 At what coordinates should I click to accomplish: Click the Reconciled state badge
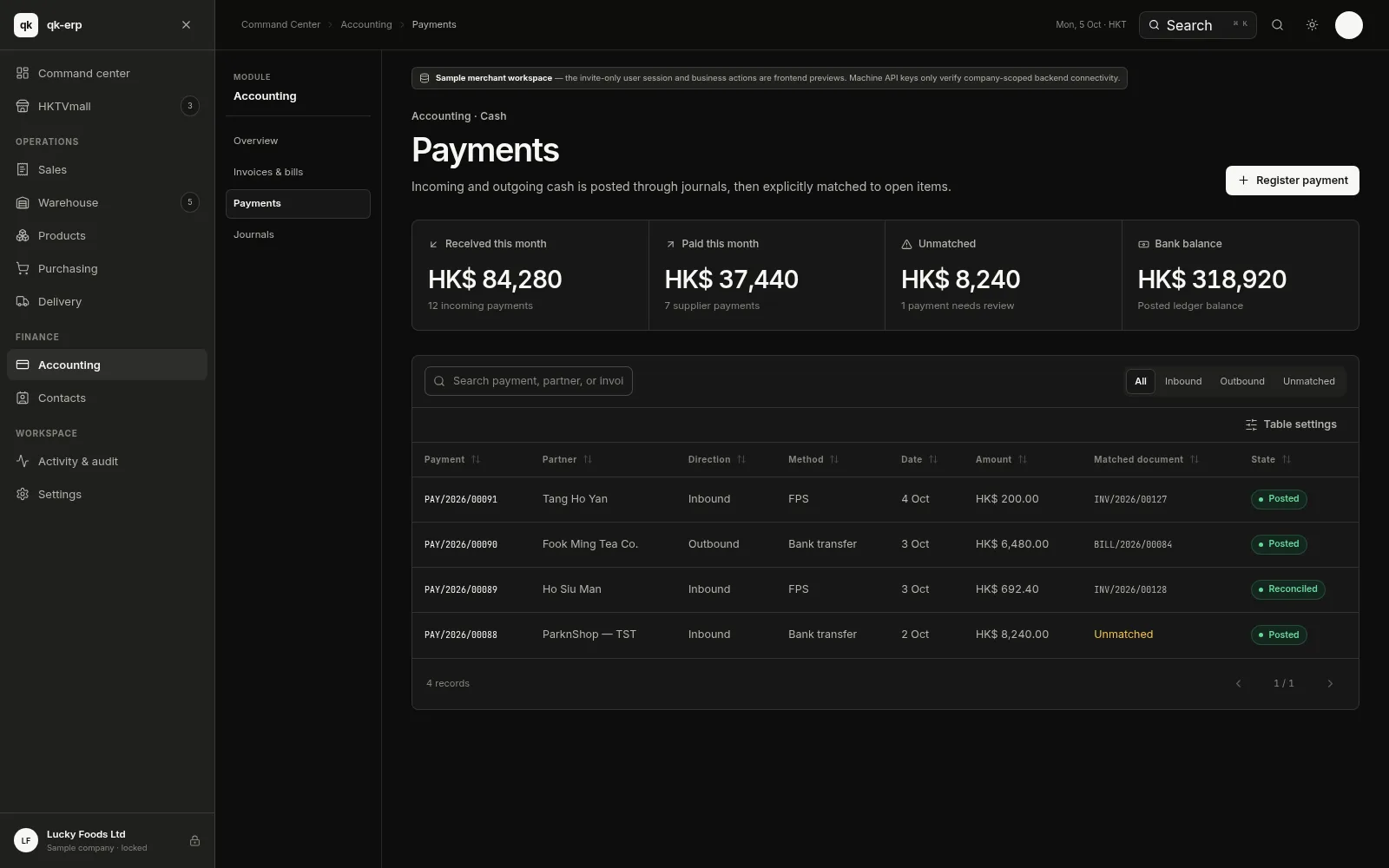(x=1287, y=589)
